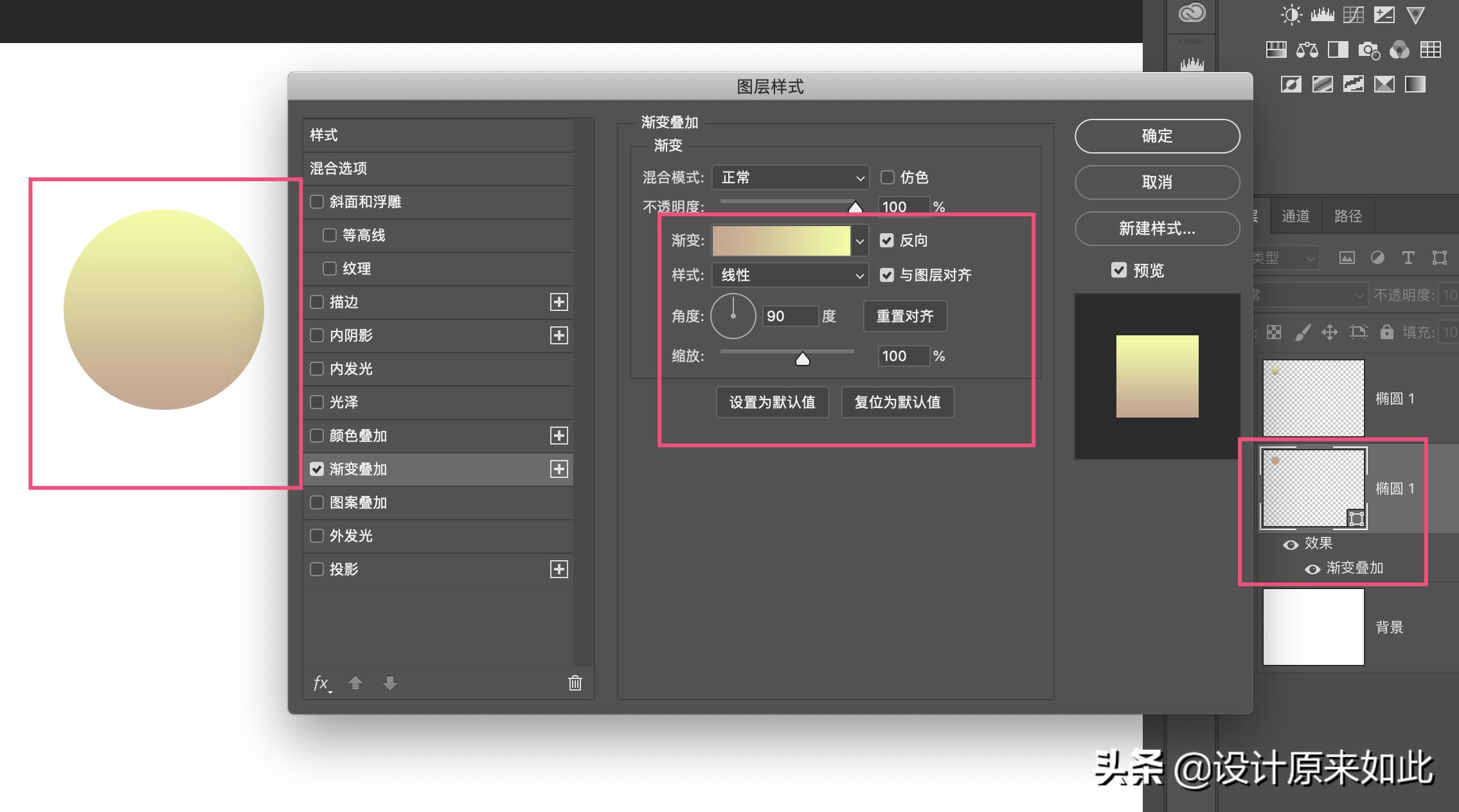The width and height of the screenshot is (1459, 812).
Task: Open the gradient preset picker dropdown
Action: [x=860, y=240]
